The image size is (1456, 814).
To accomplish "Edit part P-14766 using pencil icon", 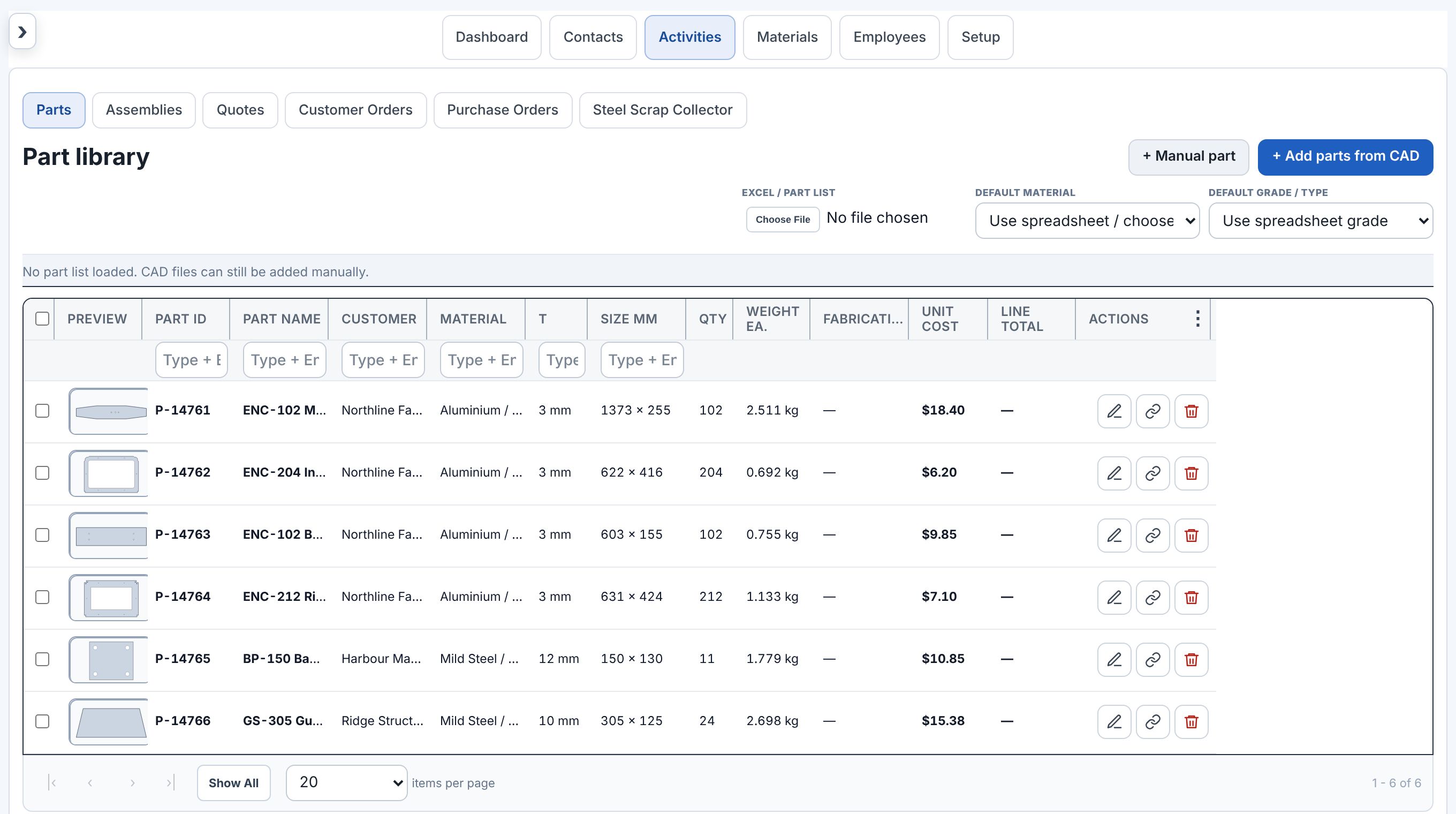I will 1114,722.
